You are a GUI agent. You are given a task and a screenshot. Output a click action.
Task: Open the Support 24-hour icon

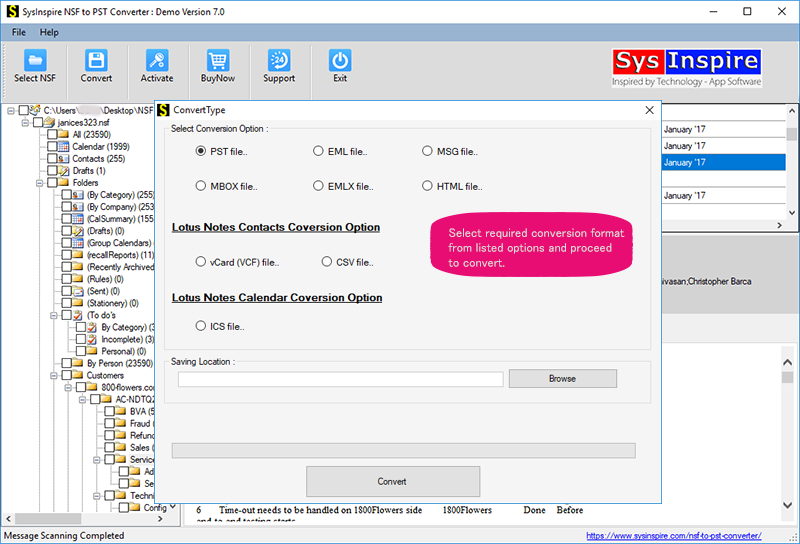pyautogui.click(x=279, y=60)
